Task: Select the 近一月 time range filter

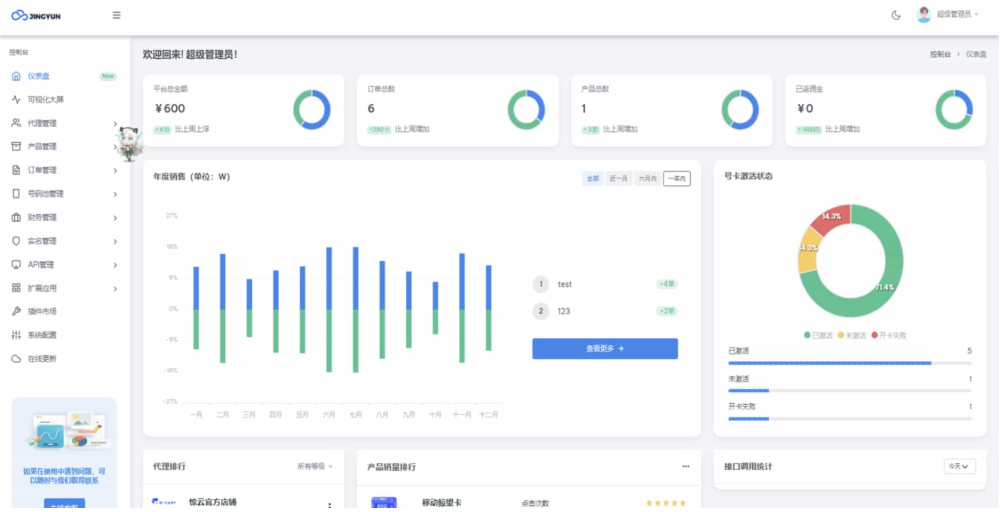Action: 619,179
